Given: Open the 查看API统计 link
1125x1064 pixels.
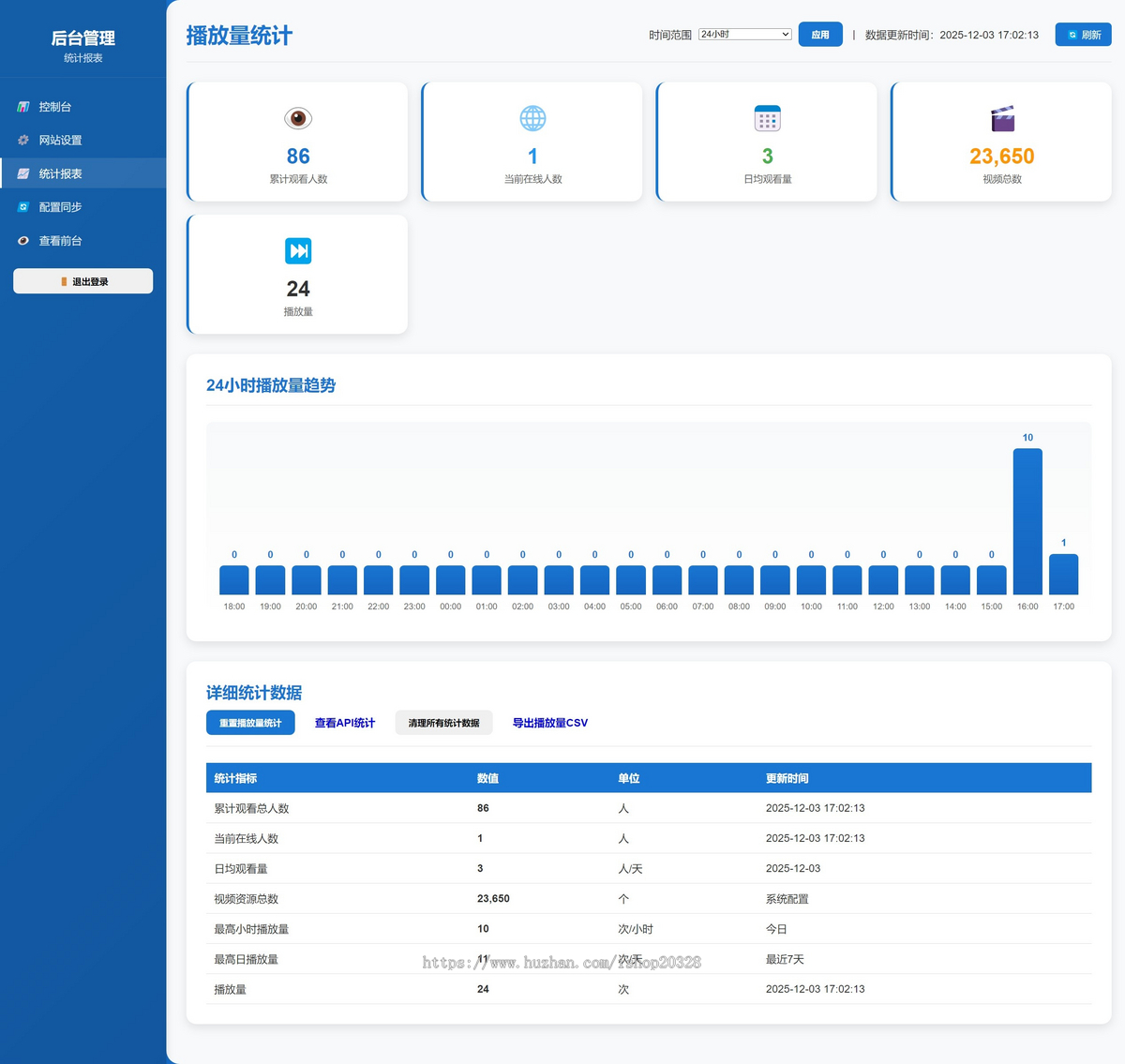Looking at the screenshot, I should tap(345, 723).
